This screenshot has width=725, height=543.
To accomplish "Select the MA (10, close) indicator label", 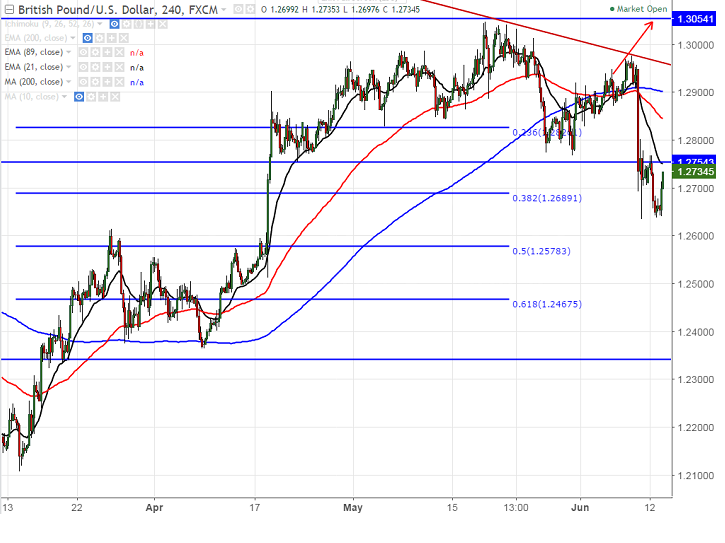I will (x=31, y=97).
